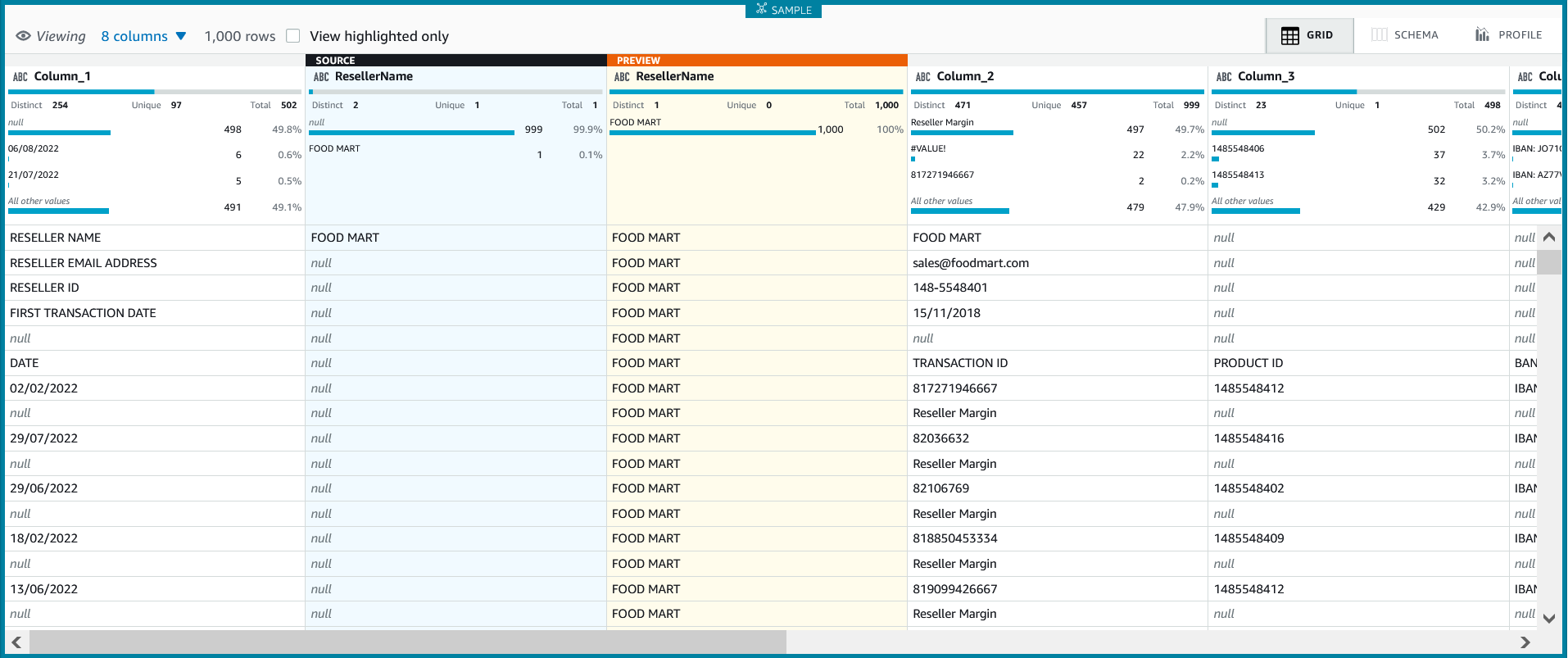The height and width of the screenshot is (658, 1568).
Task: Click the vertical scrollbar thumb
Action: click(x=1549, y=262)
